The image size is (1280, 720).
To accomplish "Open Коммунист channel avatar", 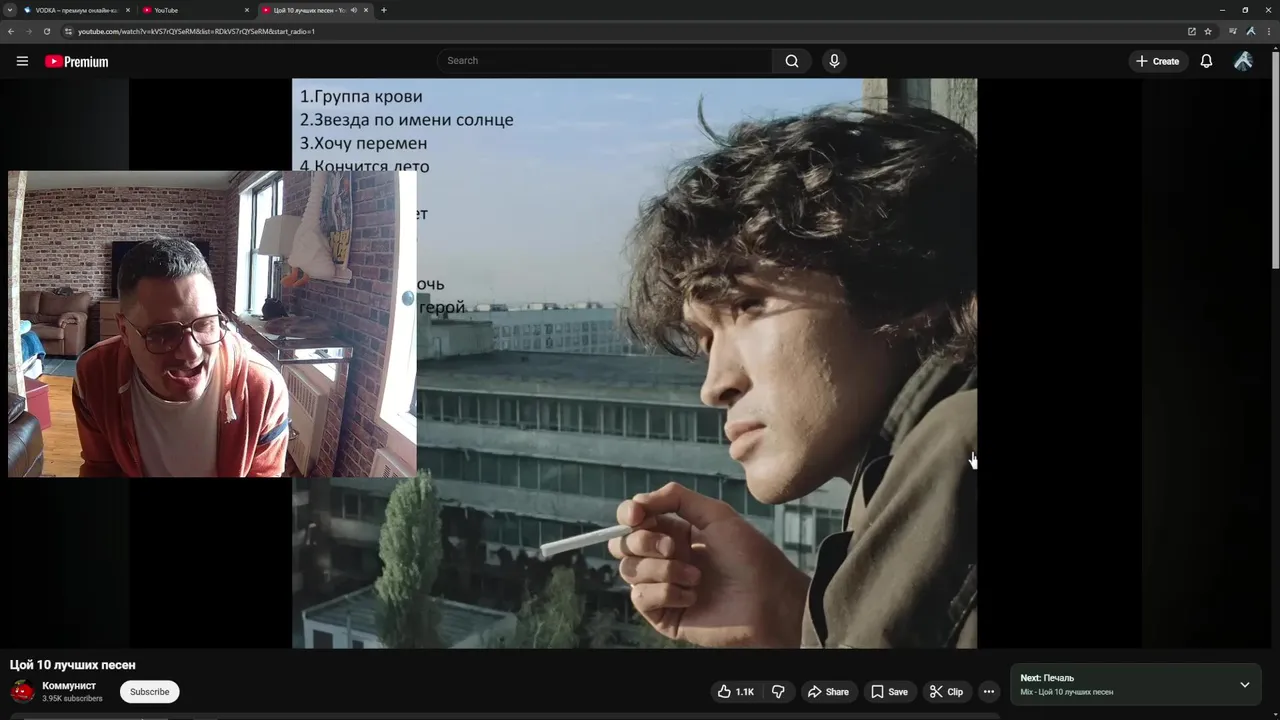I will (22, 691).
